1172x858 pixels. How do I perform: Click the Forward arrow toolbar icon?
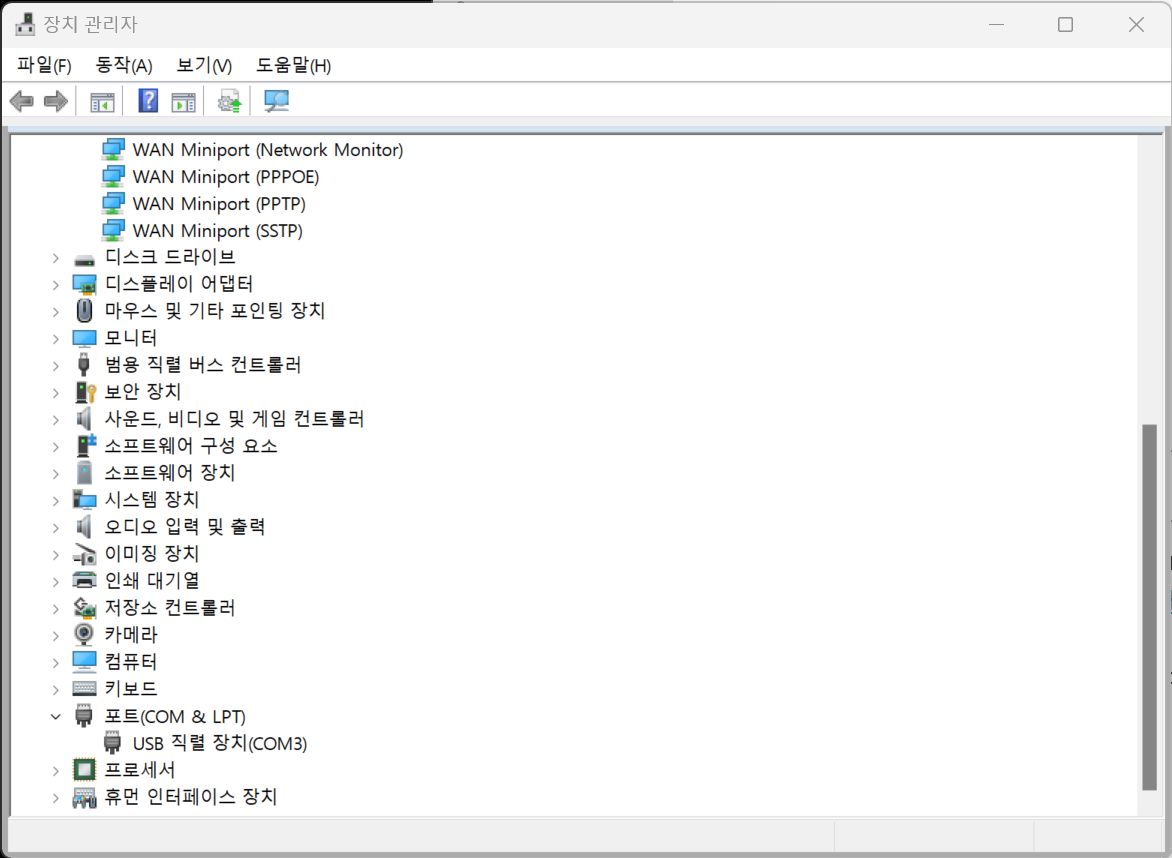pyautogui.click(x=56, y=101)
